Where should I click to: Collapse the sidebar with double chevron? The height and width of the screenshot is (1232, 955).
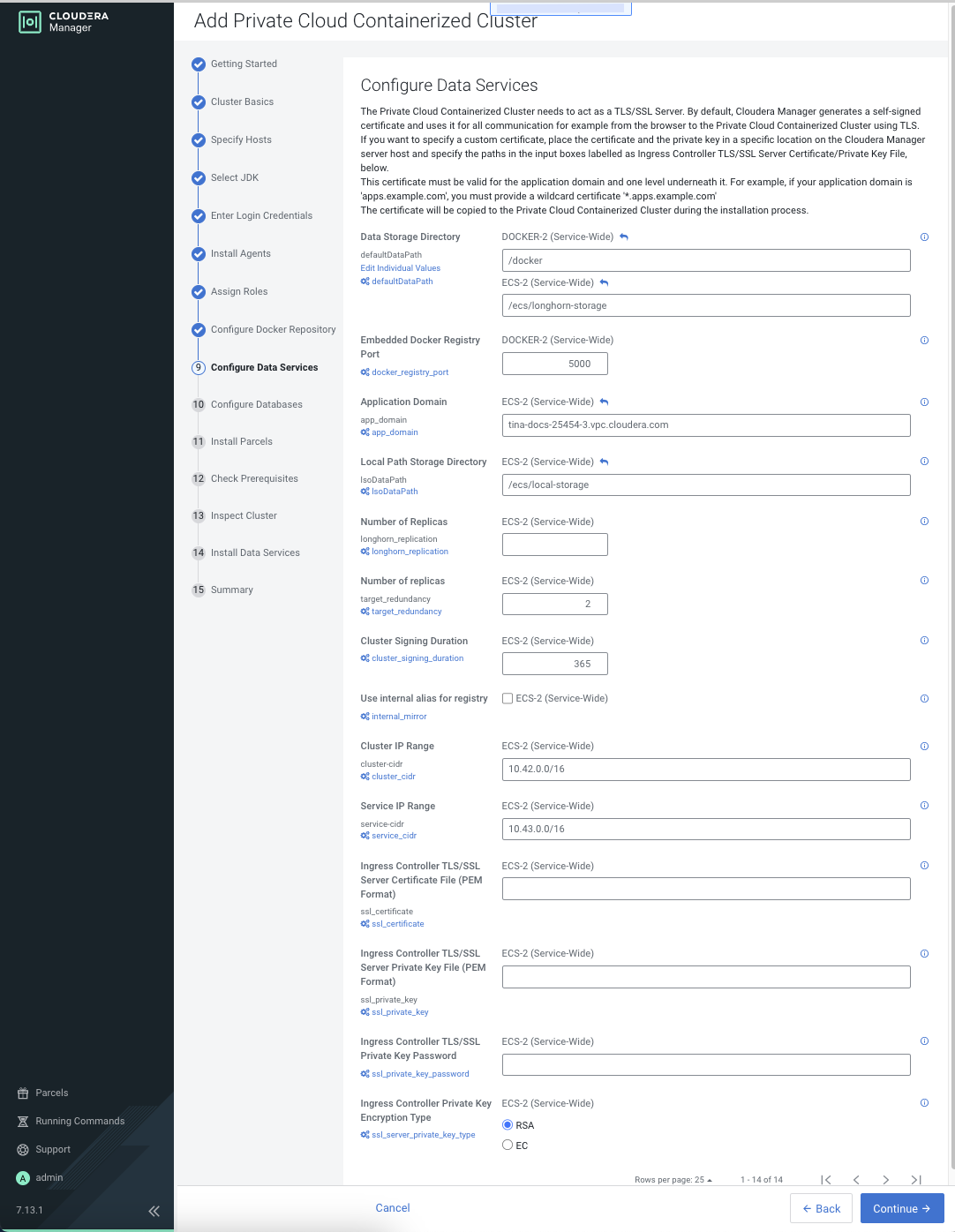(154, 1211)
